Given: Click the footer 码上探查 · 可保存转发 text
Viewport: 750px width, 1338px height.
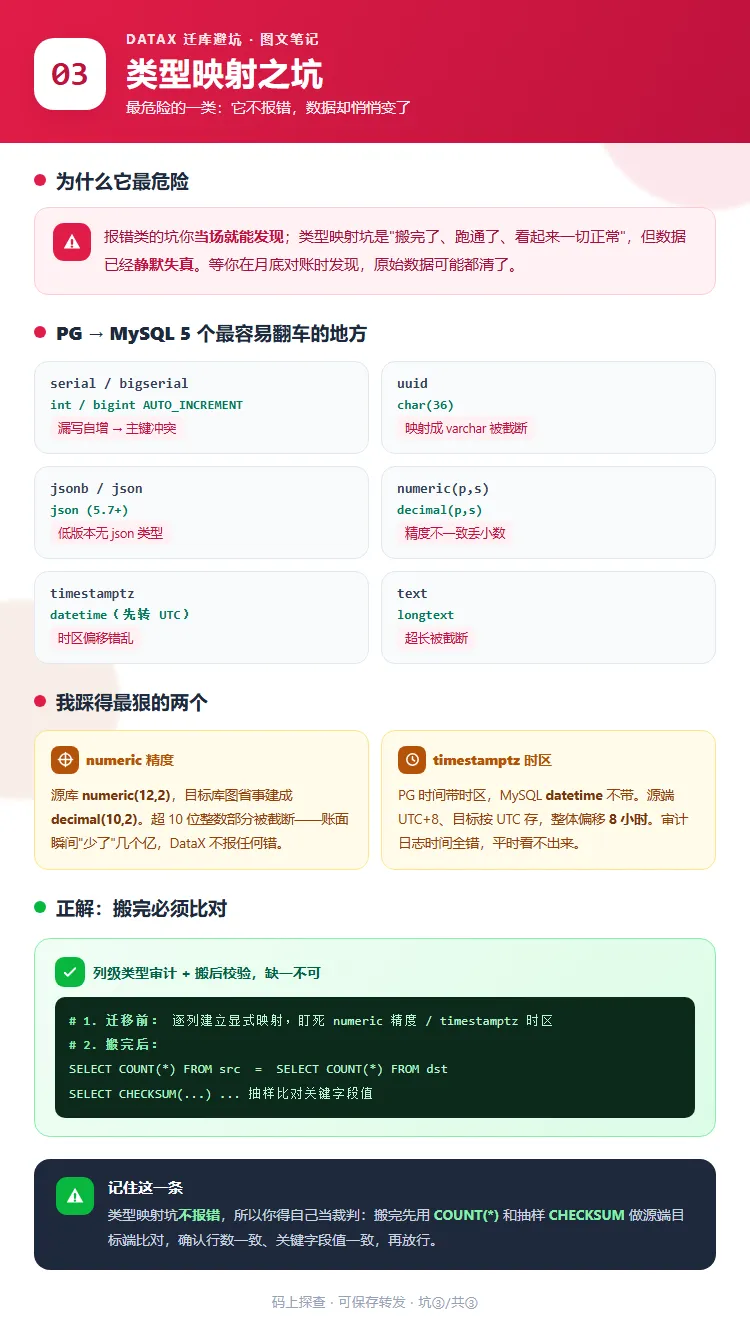Looking at the screenshot, I should click(375, 1302).
